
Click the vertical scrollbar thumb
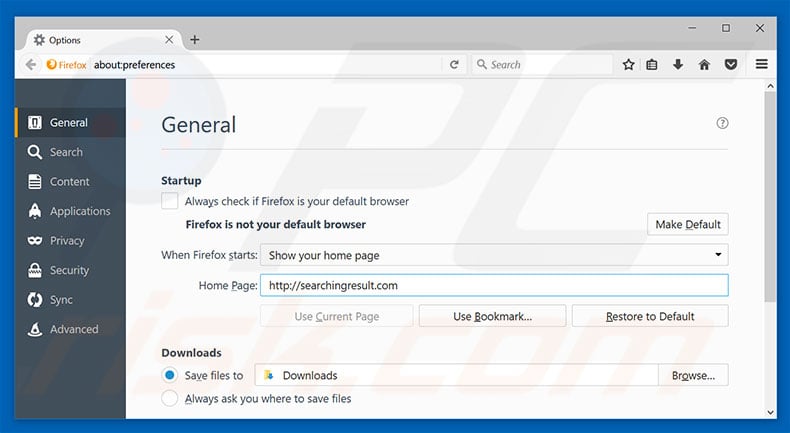tap(770, 197)
